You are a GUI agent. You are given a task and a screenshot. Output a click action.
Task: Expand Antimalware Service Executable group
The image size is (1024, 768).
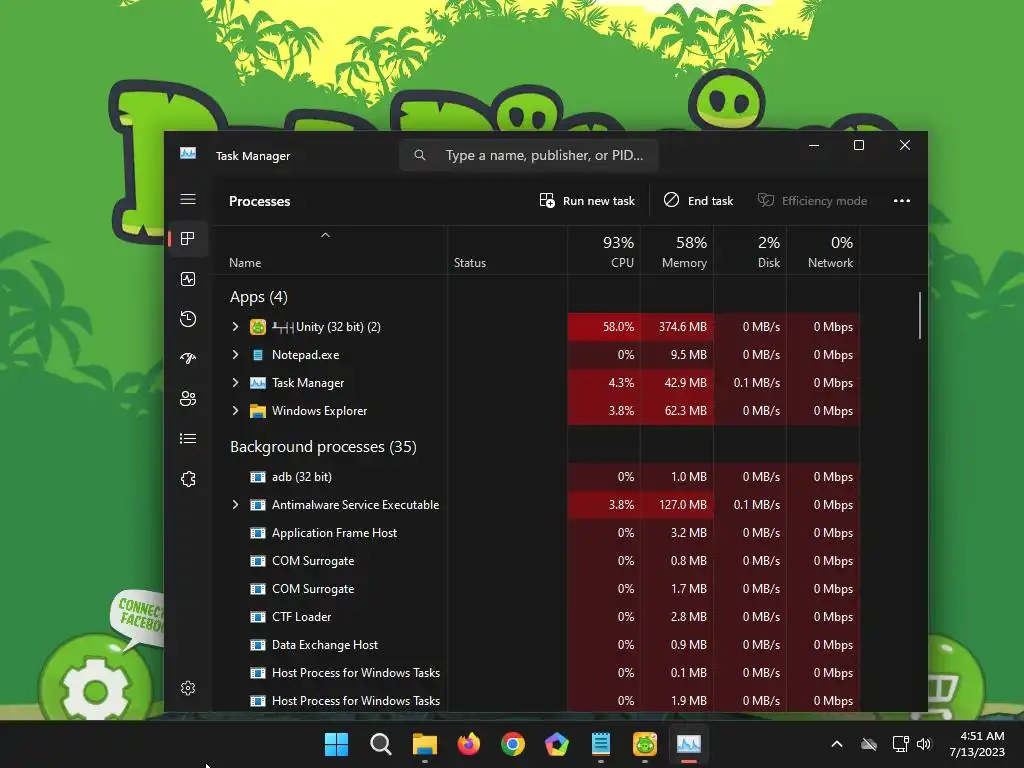click(235, 505)
